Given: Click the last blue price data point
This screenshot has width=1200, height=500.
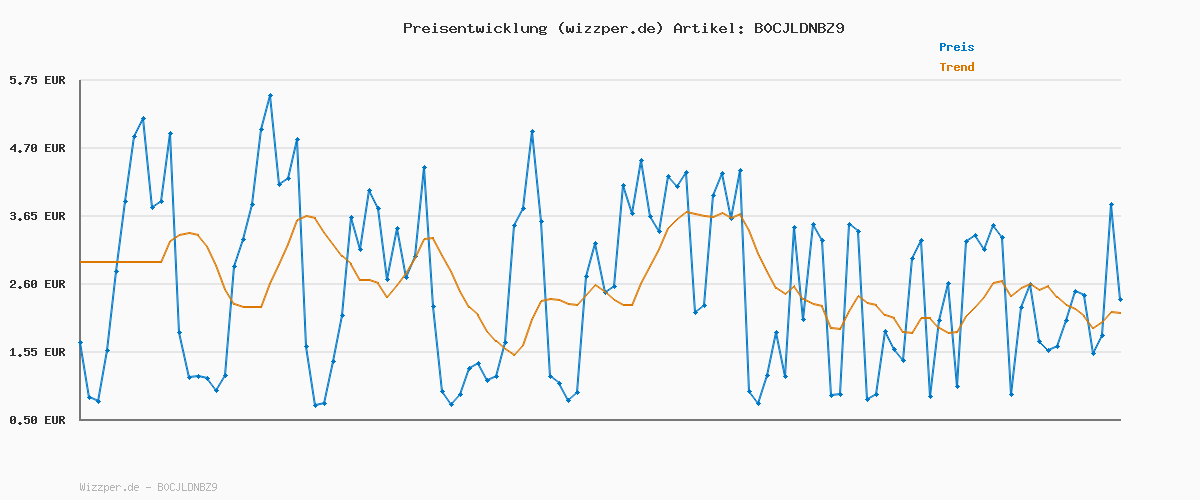Looking at the screenshot, I should tap(1120, 299).
